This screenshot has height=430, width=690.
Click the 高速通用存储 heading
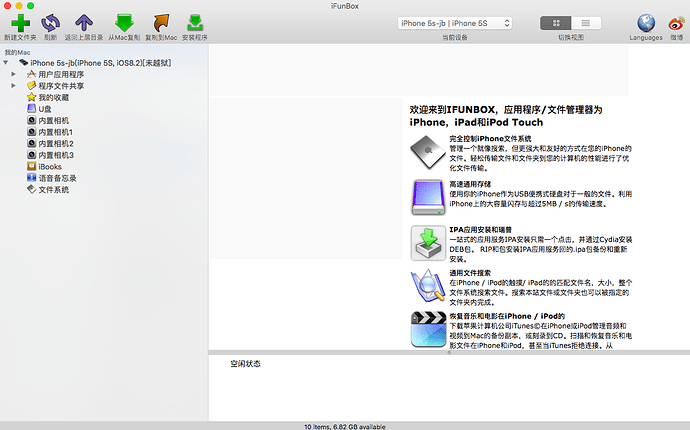(x=470, y=184)
